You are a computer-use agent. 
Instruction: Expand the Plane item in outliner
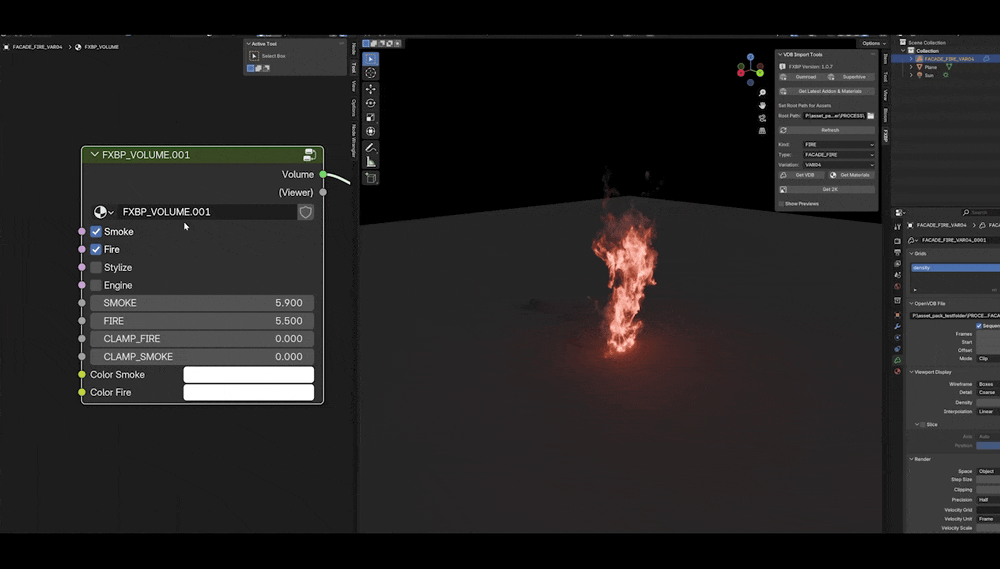[x=911, y=67]
